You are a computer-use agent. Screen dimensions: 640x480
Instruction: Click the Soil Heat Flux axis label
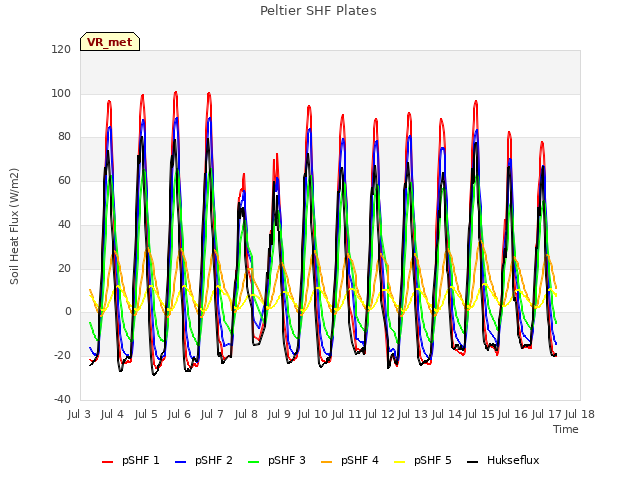(x=14, y=226)
